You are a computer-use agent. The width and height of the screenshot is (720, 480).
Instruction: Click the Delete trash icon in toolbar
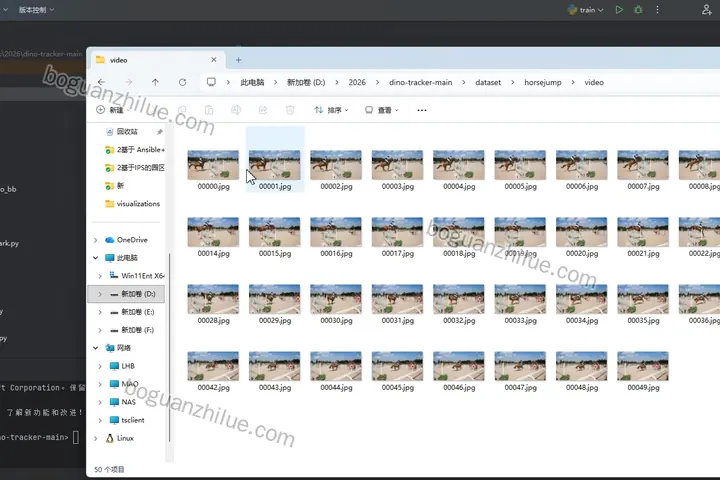[x=290, y=110]
